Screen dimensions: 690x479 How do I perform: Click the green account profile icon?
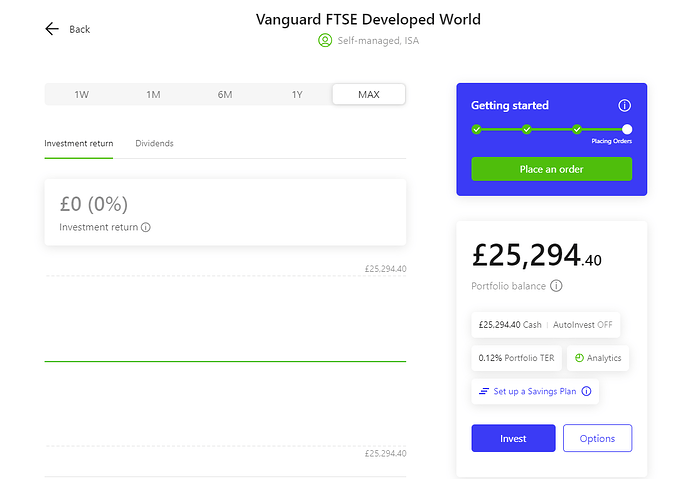pos(324,41)
